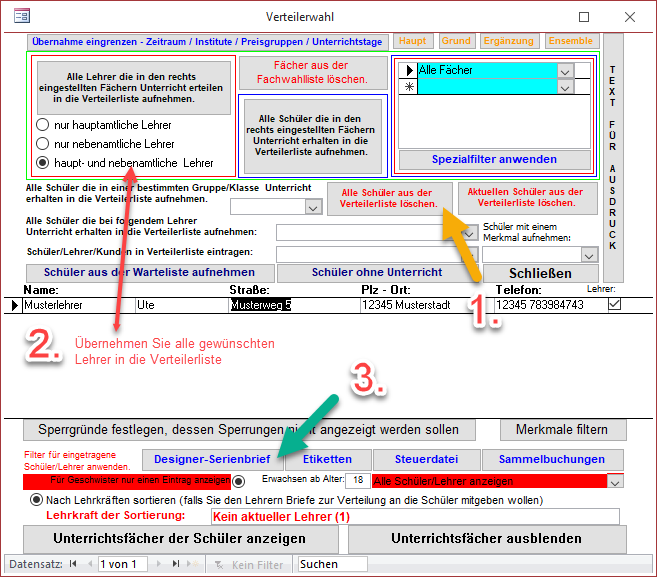The width and height of the screenshot is (657, 577).
Task: Click Alle Schüler aus der Verteilerliste löschen
Action: coord(389,199)
